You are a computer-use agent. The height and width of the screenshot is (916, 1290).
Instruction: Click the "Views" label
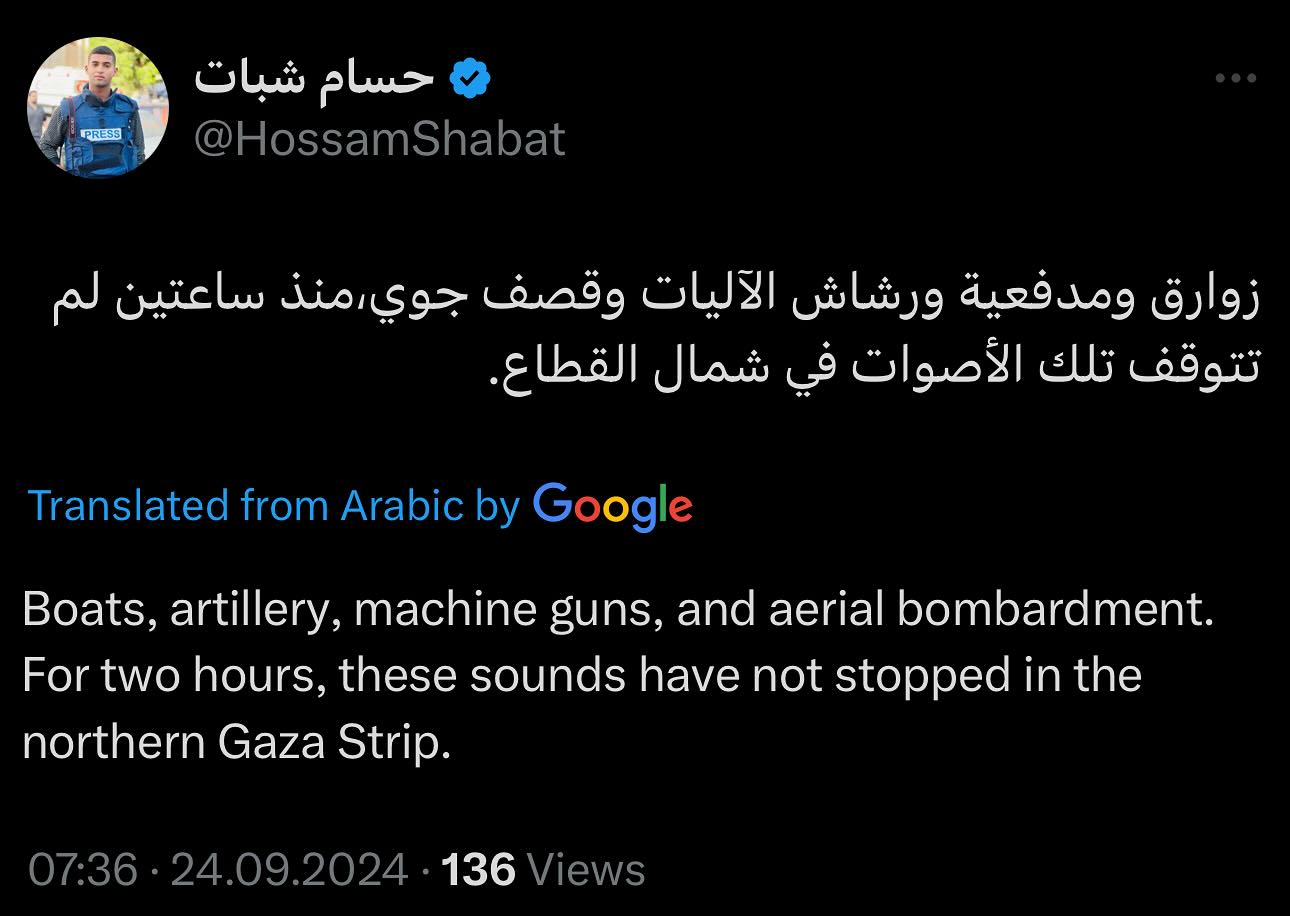point(585,869)
